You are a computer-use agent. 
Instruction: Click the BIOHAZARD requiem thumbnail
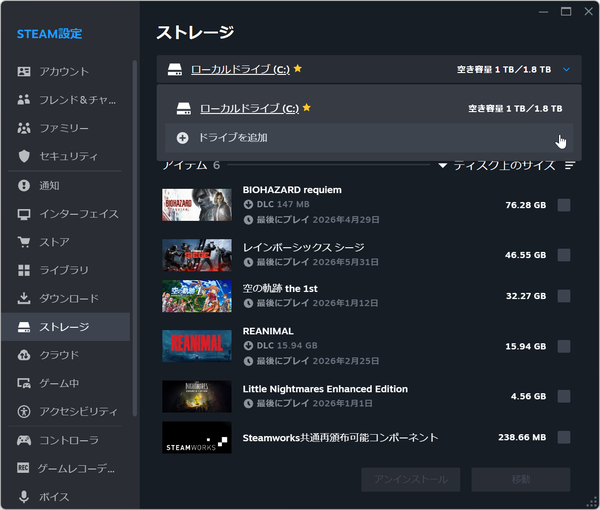[x=197, y=205]
